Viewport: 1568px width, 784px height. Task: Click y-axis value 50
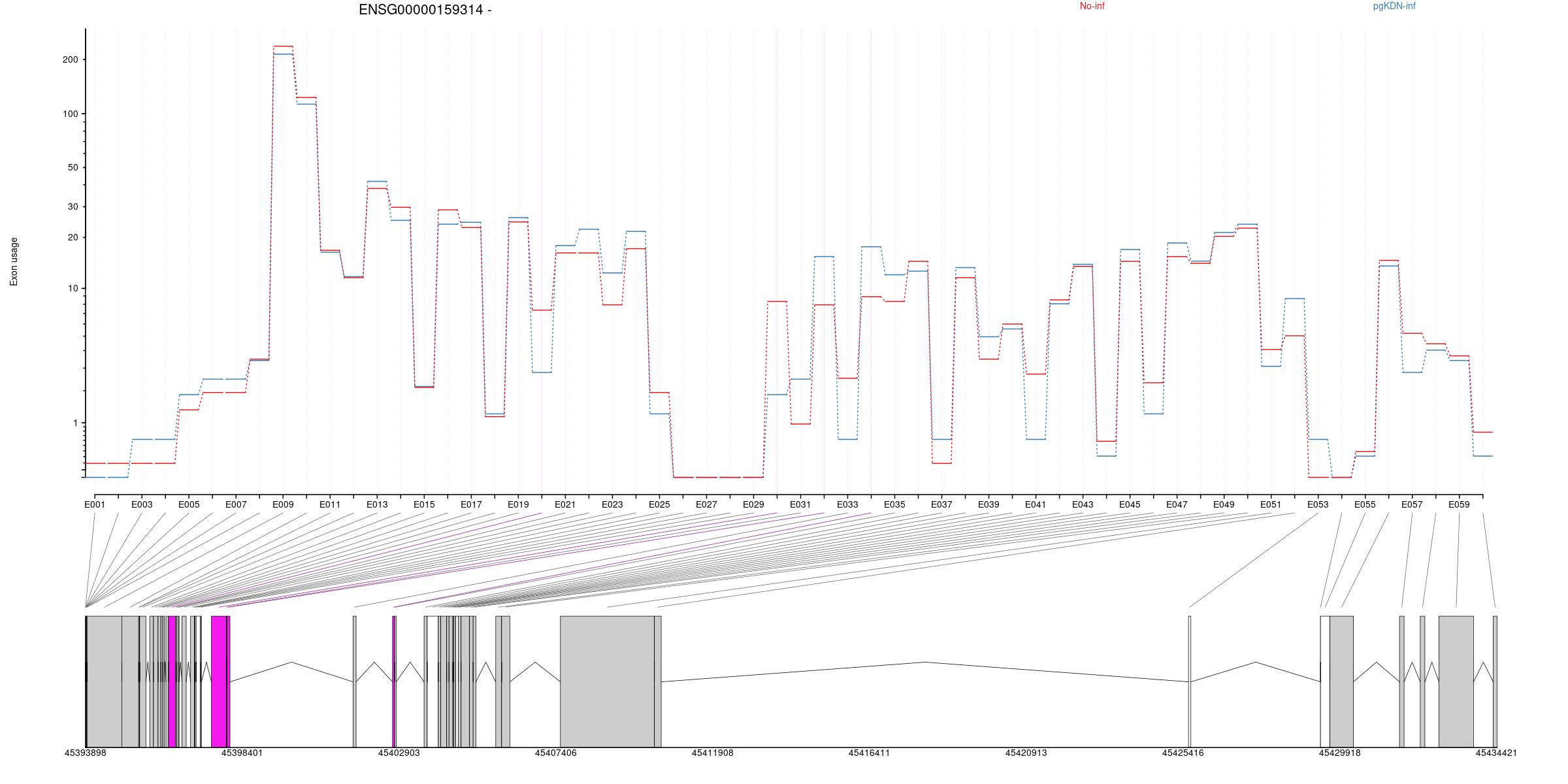coord(73,167)
